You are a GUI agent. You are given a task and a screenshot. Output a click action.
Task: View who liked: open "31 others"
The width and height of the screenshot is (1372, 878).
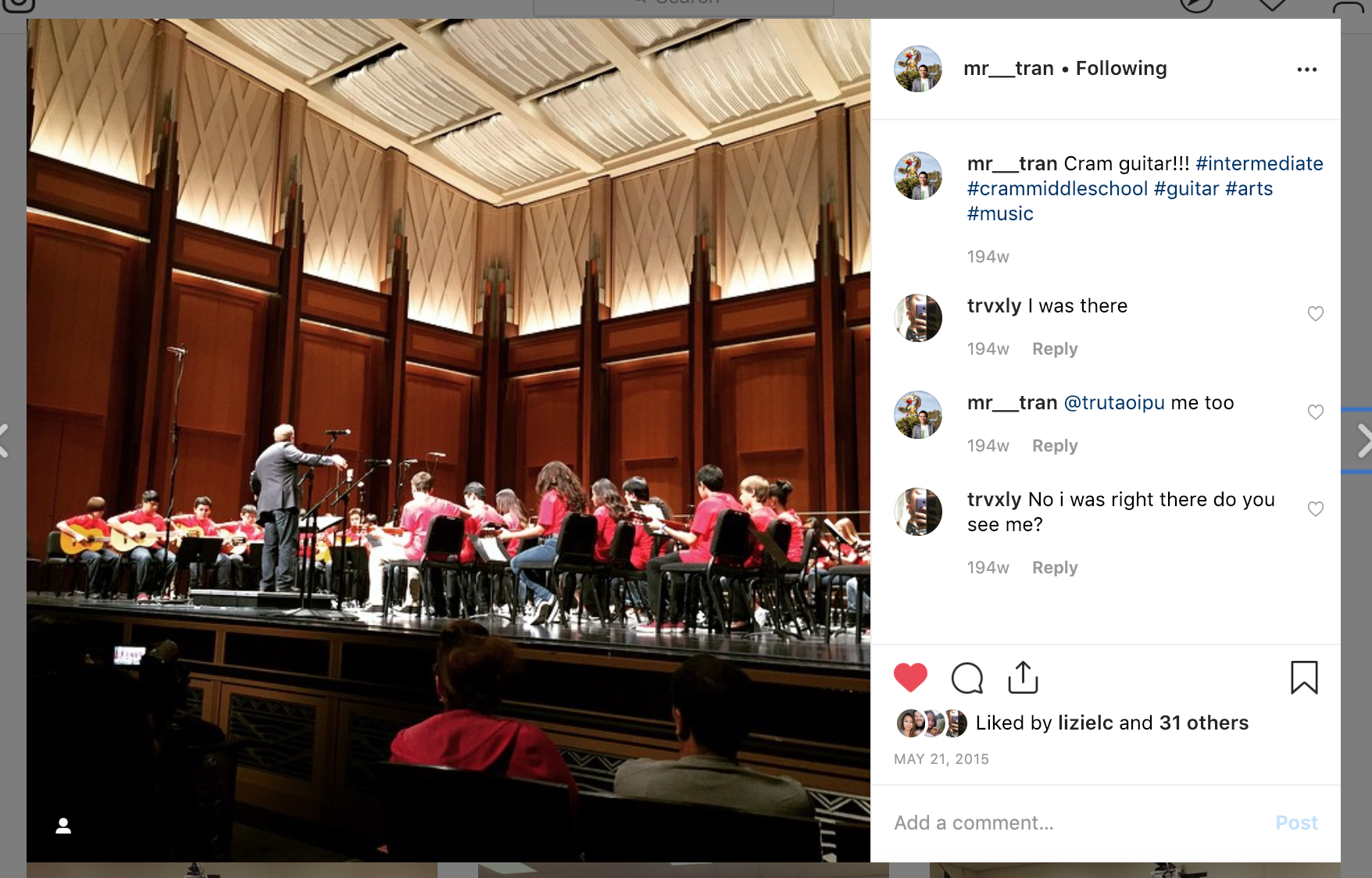(x=1204, y=723)
